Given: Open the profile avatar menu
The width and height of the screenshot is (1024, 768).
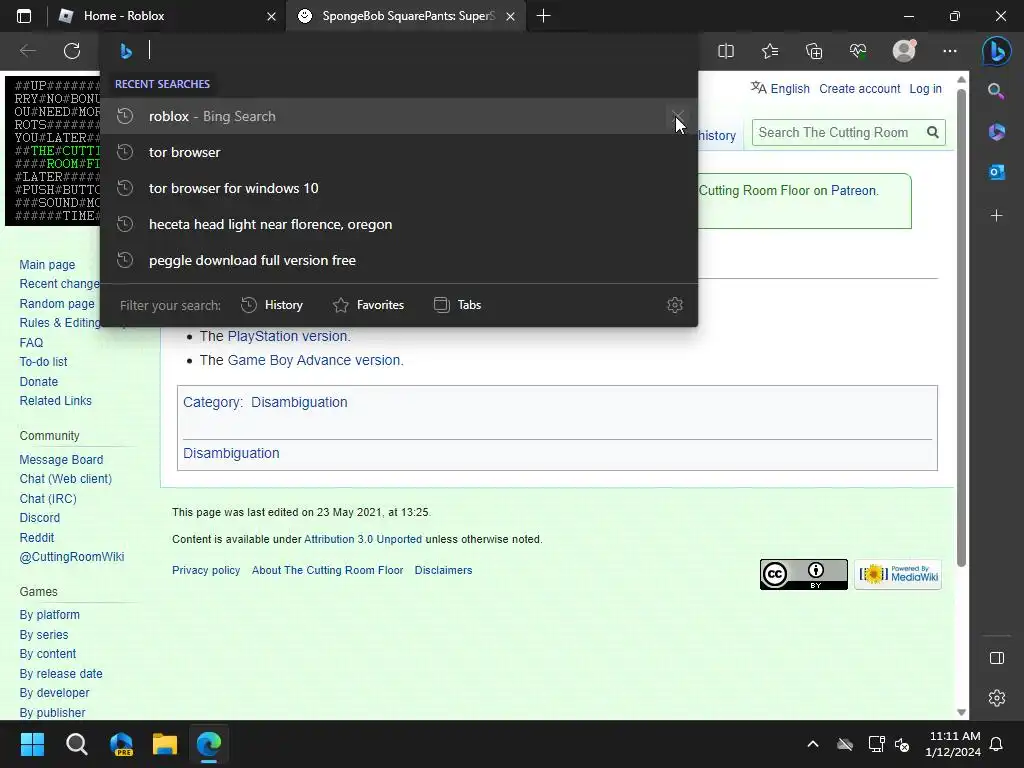Looking at the screenshot, I should click(x=904, y=51).
